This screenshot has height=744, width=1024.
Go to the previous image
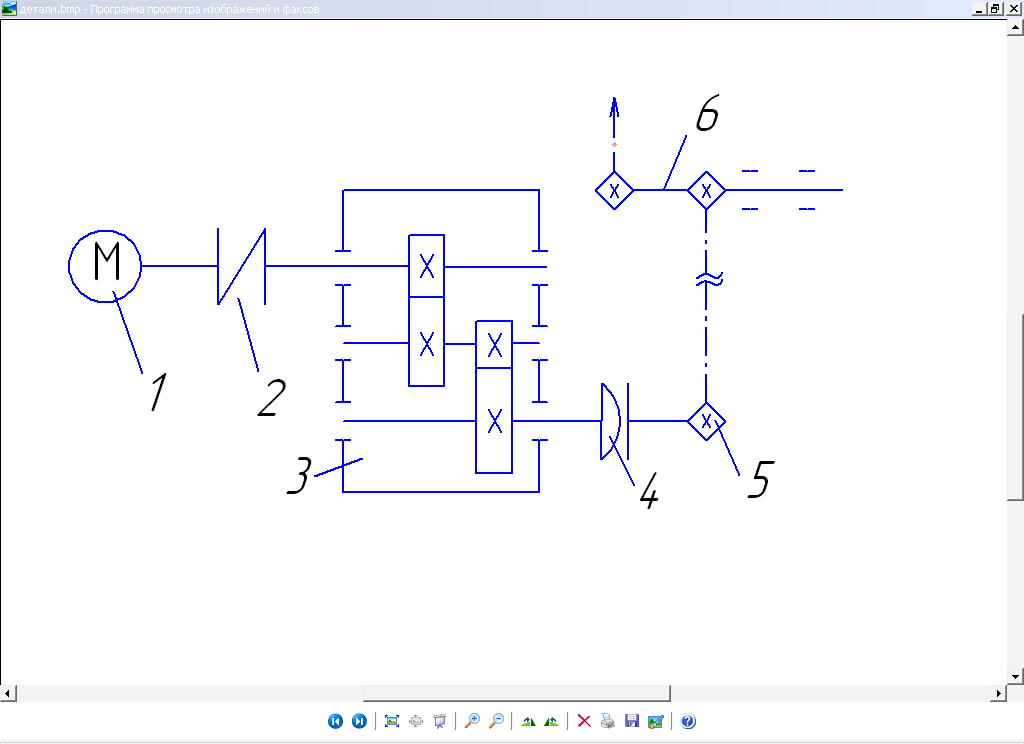click(x=335, y=721)
